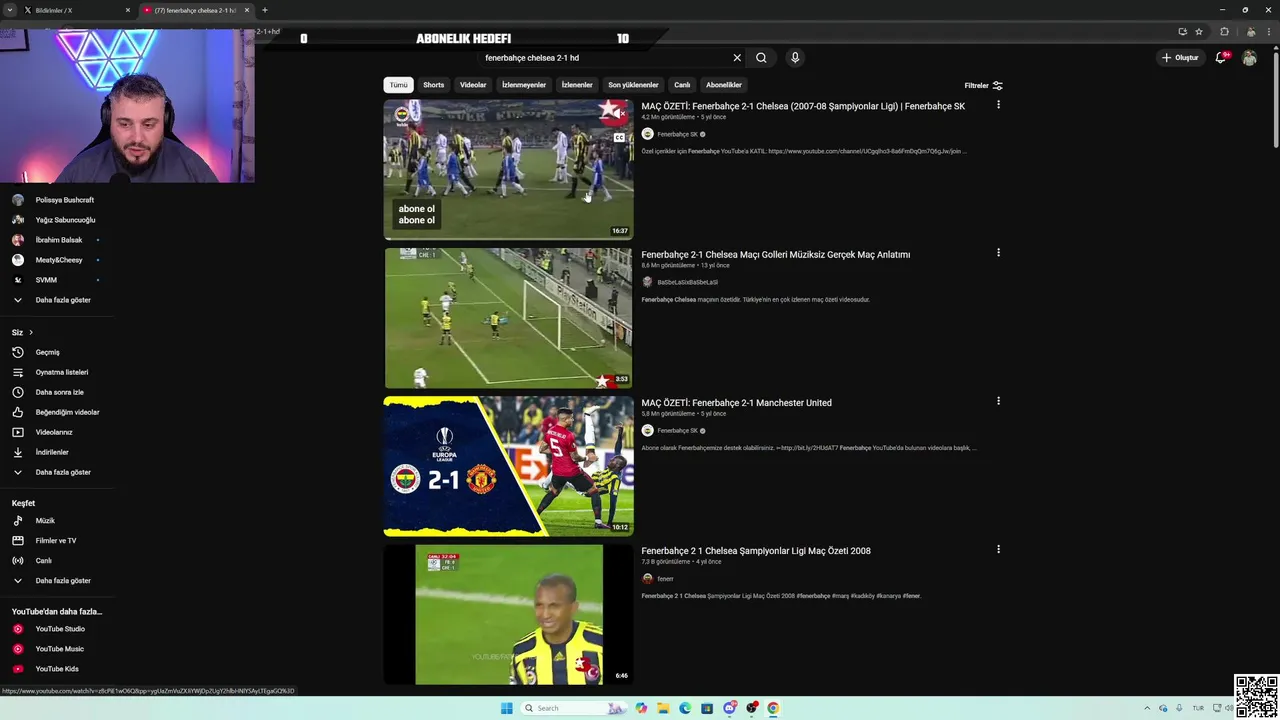The height and width of the screenshot is (720, 1280).
Task: Toggle CC captions badge on the first thumbnail
Action: click(619, 137)
